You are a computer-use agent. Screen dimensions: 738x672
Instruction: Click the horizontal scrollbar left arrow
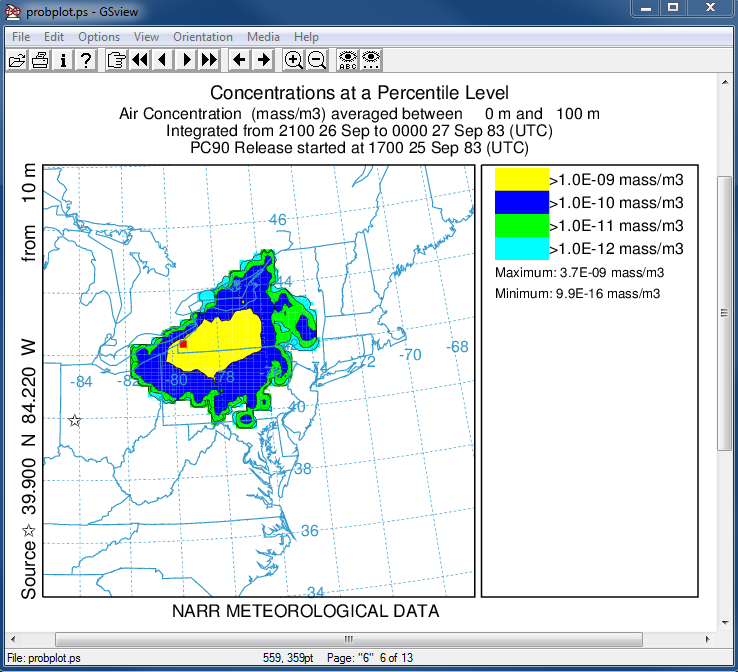[x=13, y=639]
